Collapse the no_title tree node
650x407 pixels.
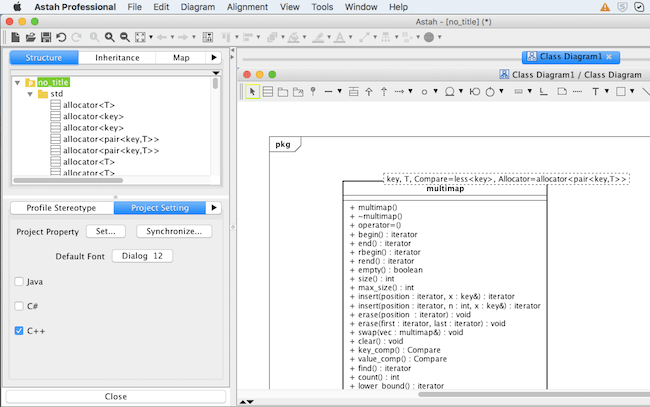[18, 82]
